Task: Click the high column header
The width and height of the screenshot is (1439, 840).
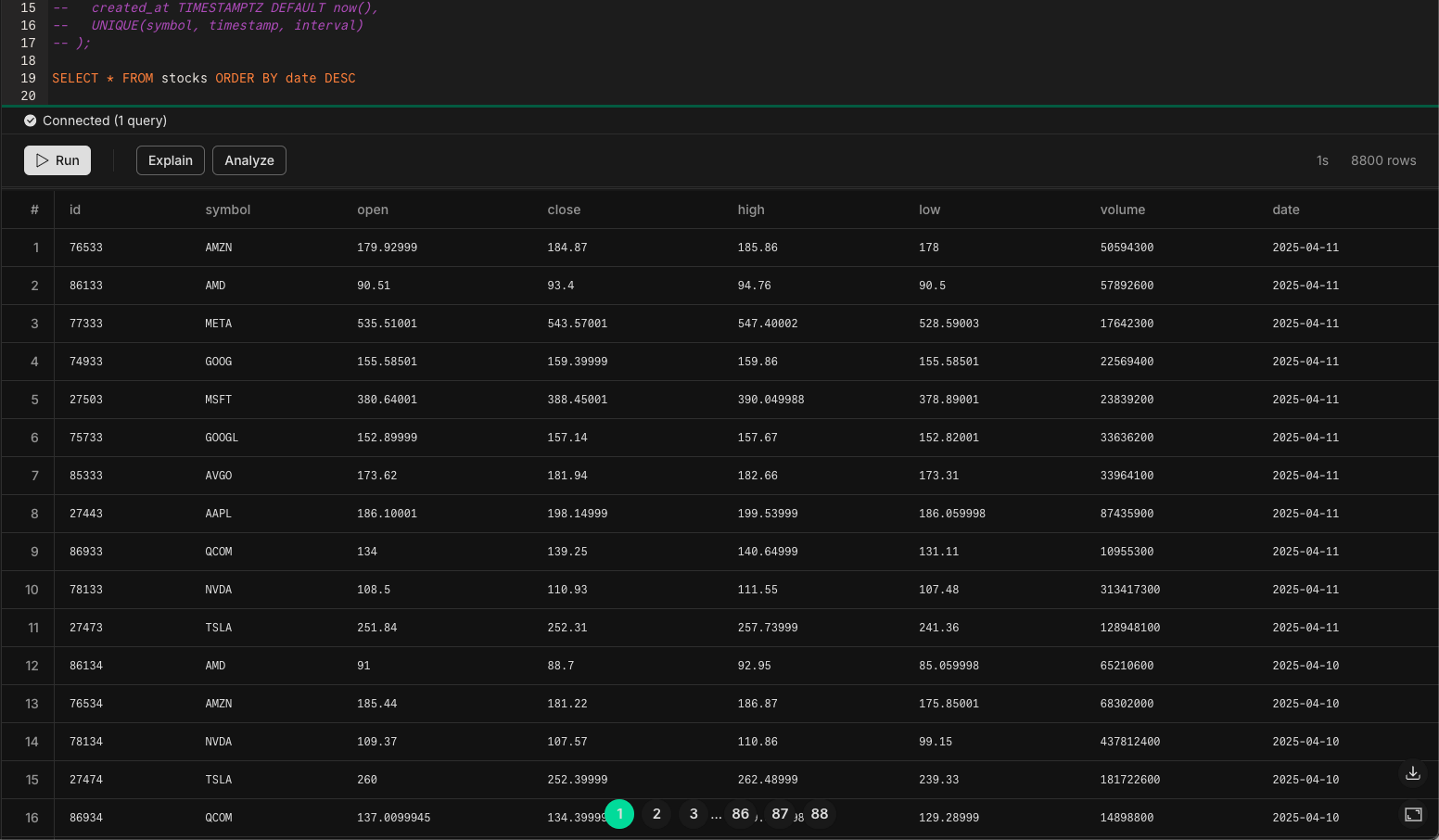Action: (751, 210)
